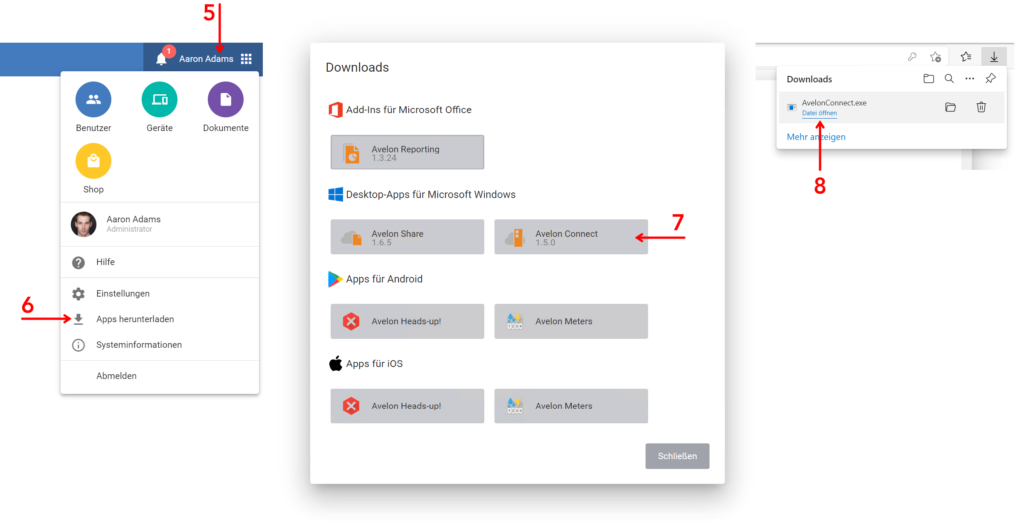Click the Einstellungen gear icon
The height and width of the screenshot is (527, 1024).
pos(78,294)
